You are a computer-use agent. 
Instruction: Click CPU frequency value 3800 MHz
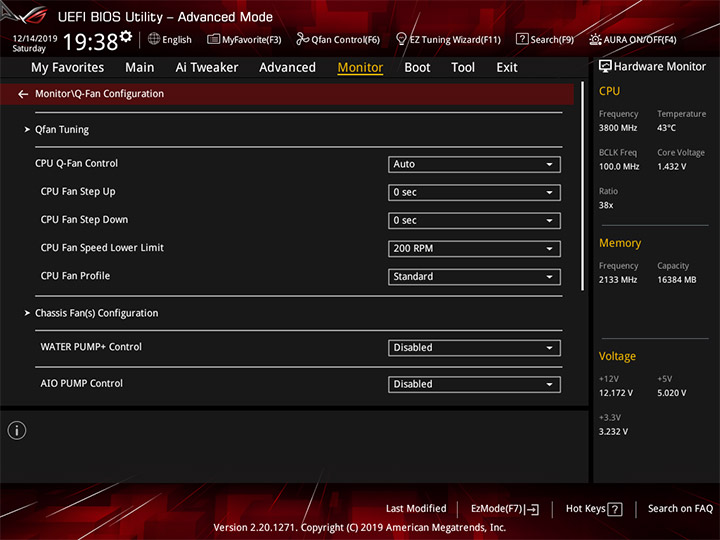[x=618, y=128]
